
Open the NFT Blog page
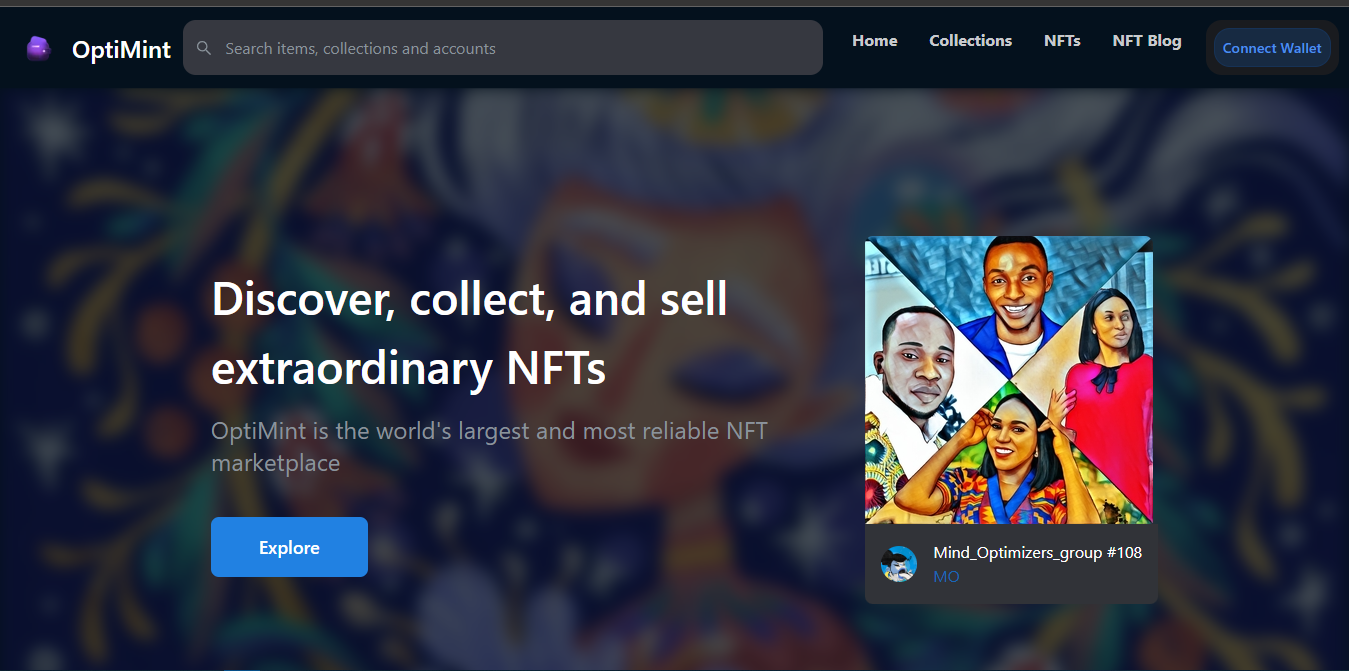click(x=1147, y=41)
